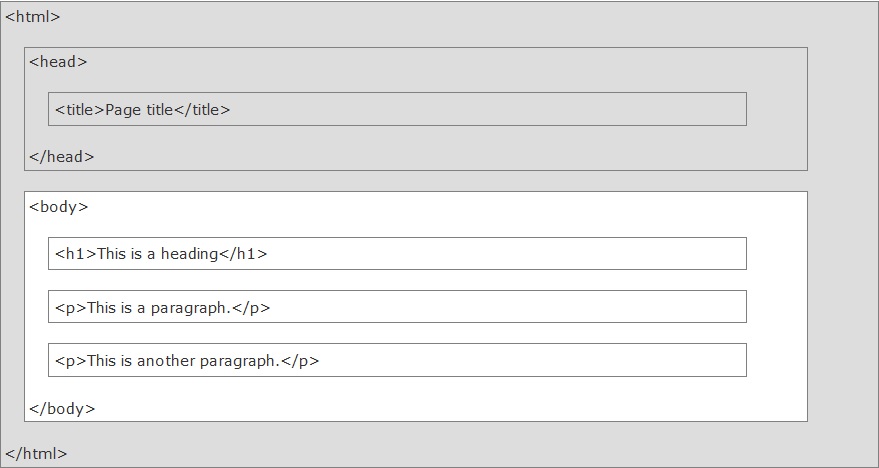Click the closing </body> tag text

(62, 409)
